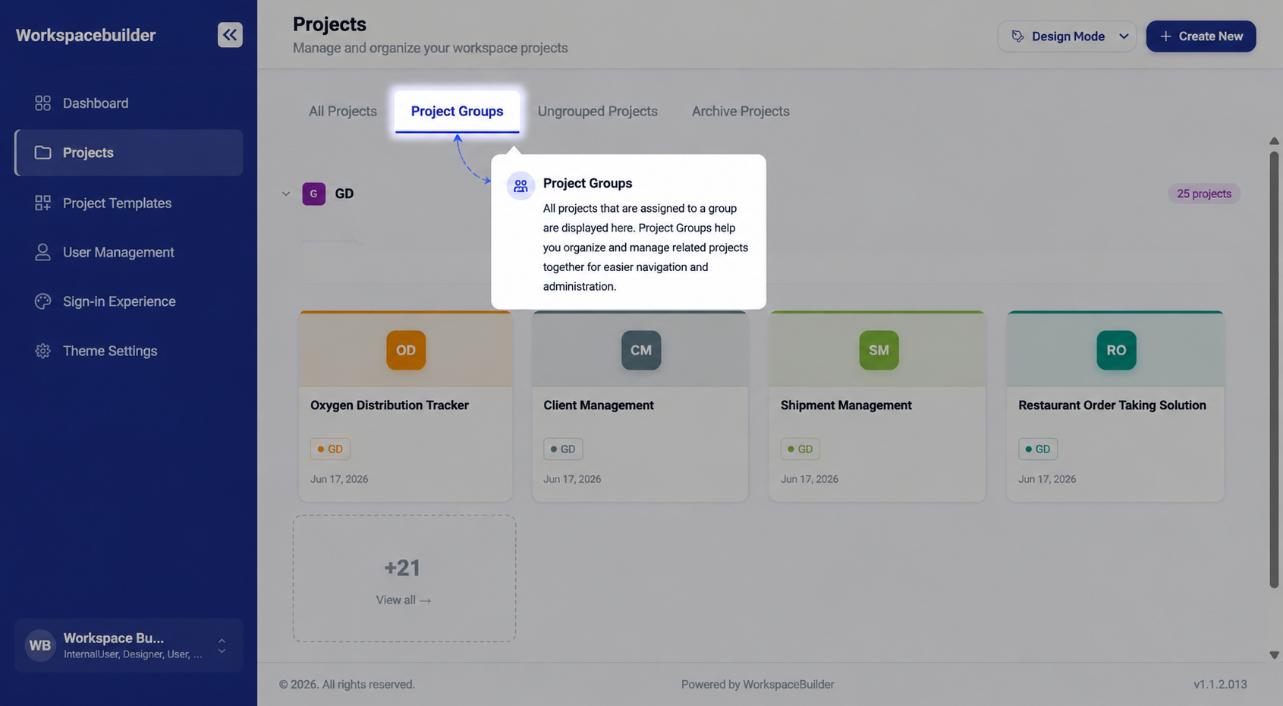Collapse the sidebar with double-chevron icon
This screenshot has height=706, width=1283.
(230, 35)
